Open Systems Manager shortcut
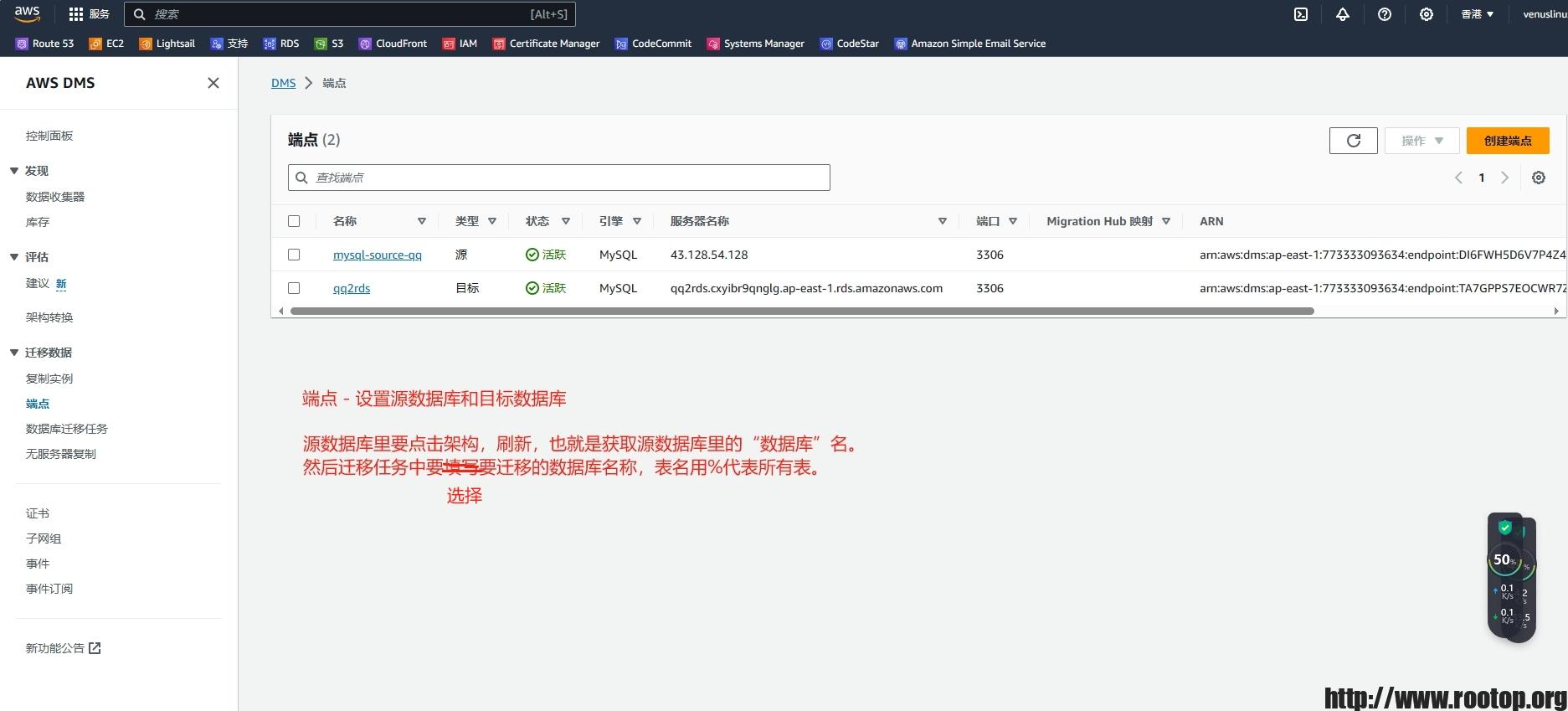This screenshot has height=711, width=1568. 756,44
